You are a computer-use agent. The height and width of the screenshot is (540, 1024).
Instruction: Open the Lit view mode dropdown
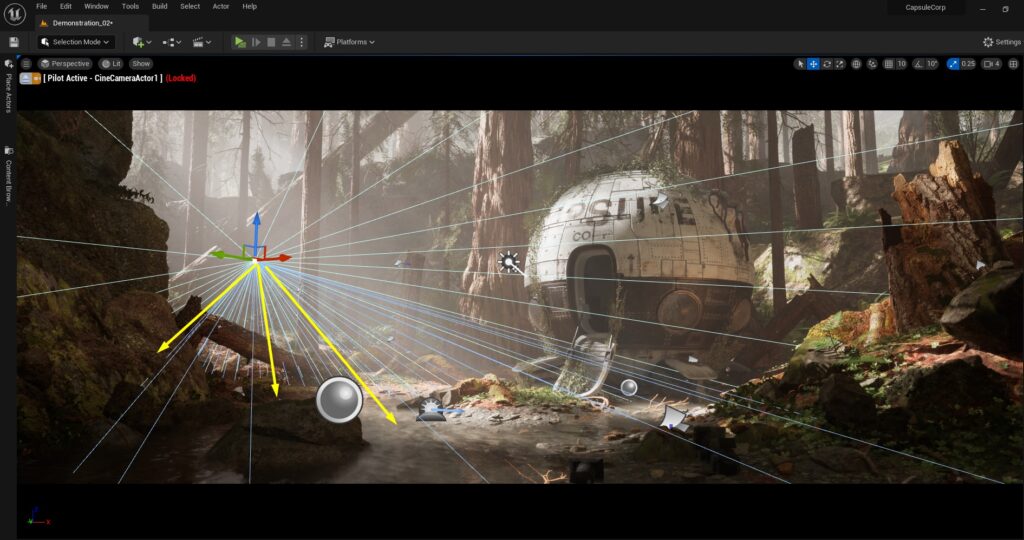pos(111,64)
